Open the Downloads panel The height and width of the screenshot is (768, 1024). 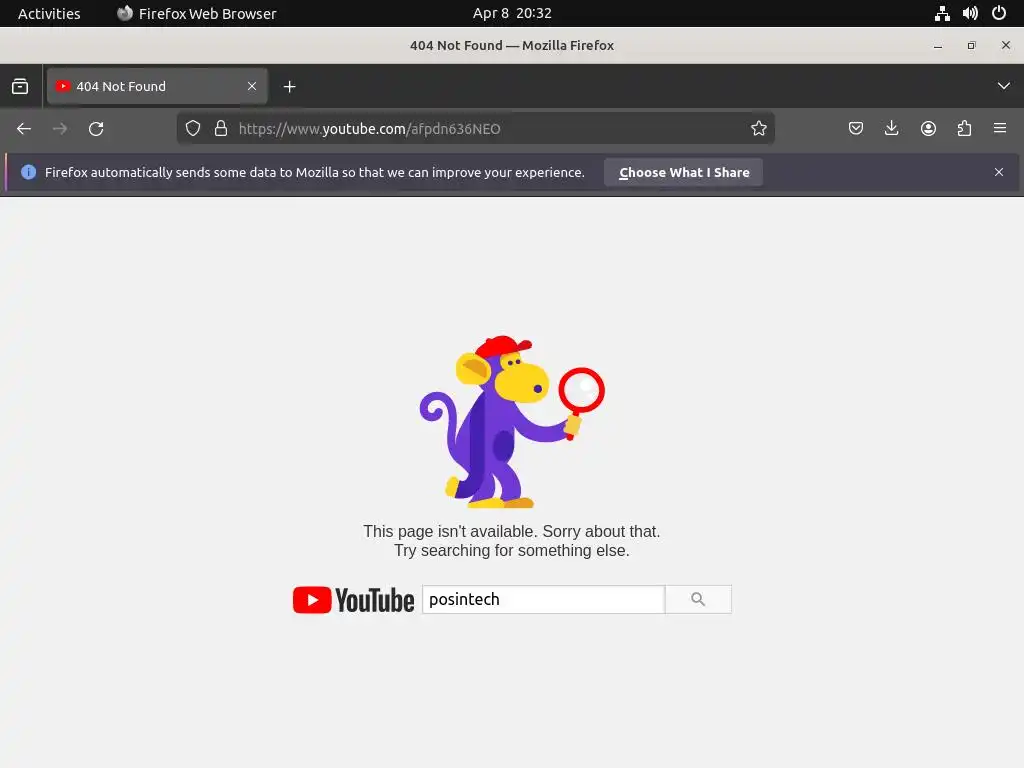click(x=891, y=129)
